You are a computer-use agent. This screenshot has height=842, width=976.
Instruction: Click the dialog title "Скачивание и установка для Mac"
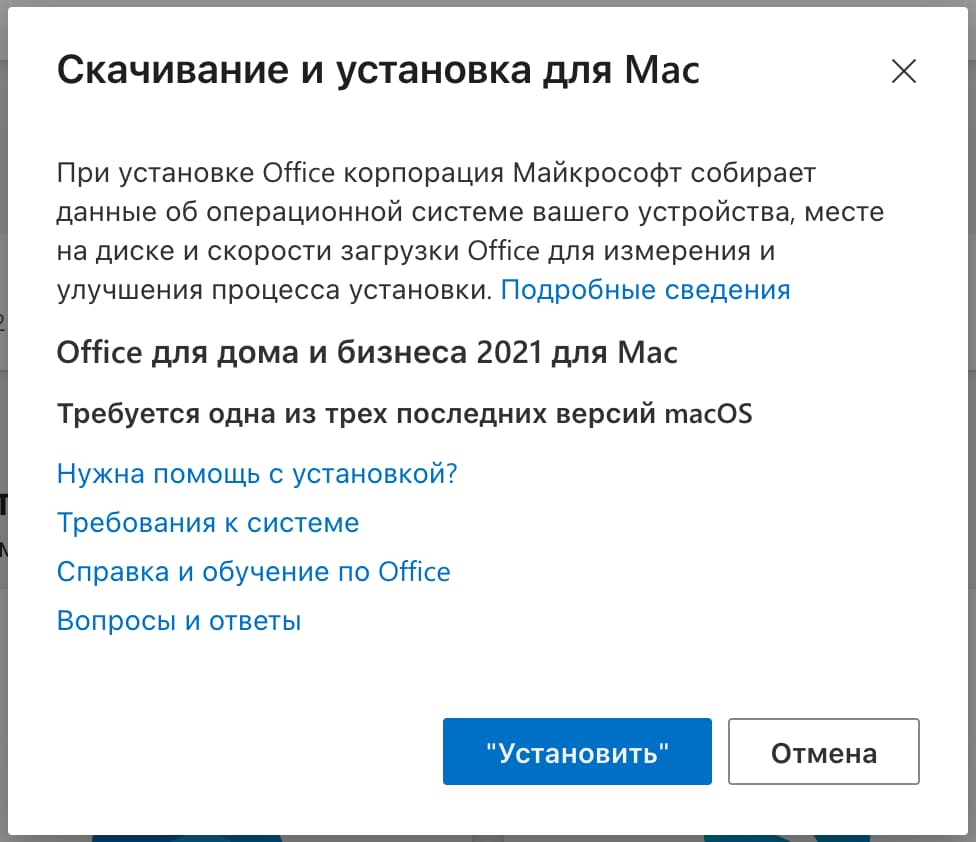point(377,72)
